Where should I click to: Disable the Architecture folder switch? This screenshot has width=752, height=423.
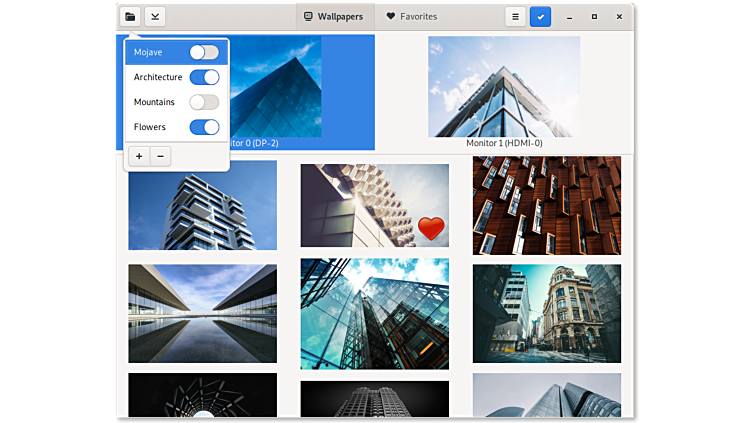tap(204, 77)
